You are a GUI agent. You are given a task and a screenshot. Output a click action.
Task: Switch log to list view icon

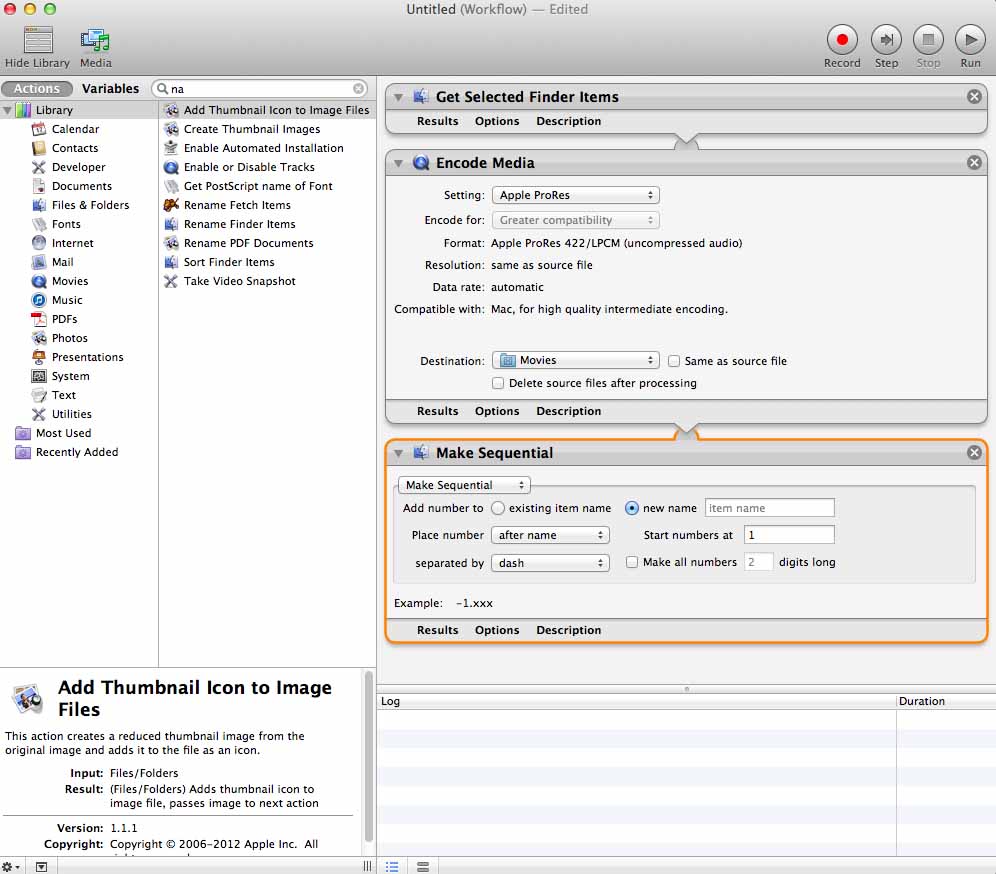point(393,866)
